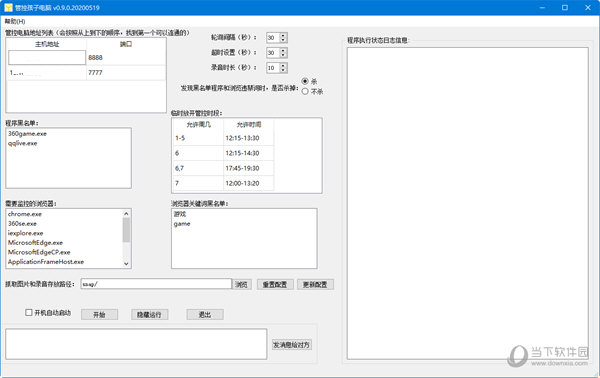Click the snap/ storage path field
The width and height of the screenshot is (600, 378).
tap(156, 284)
